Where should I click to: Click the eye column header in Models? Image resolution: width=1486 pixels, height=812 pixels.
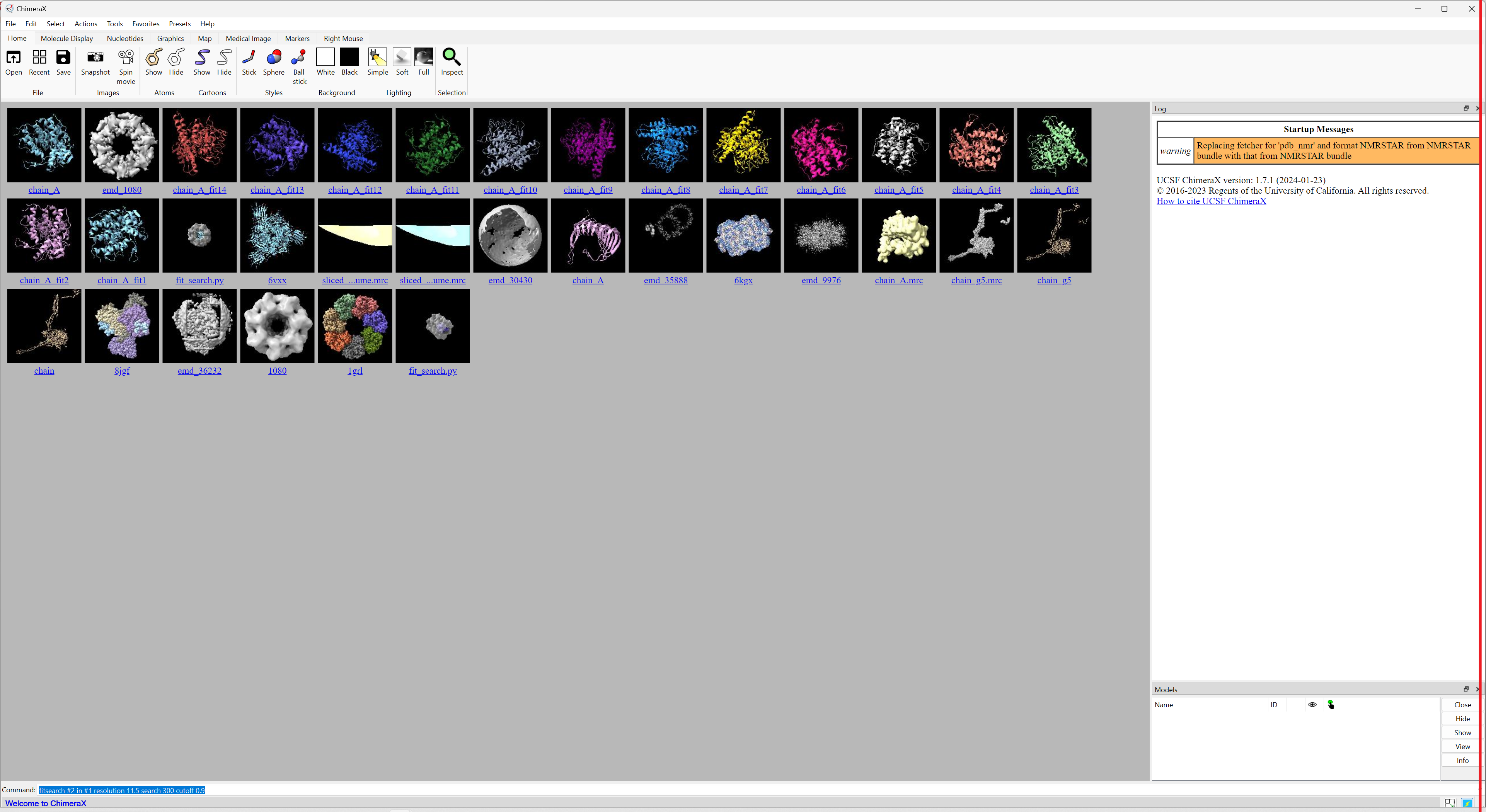(1312, 705)
